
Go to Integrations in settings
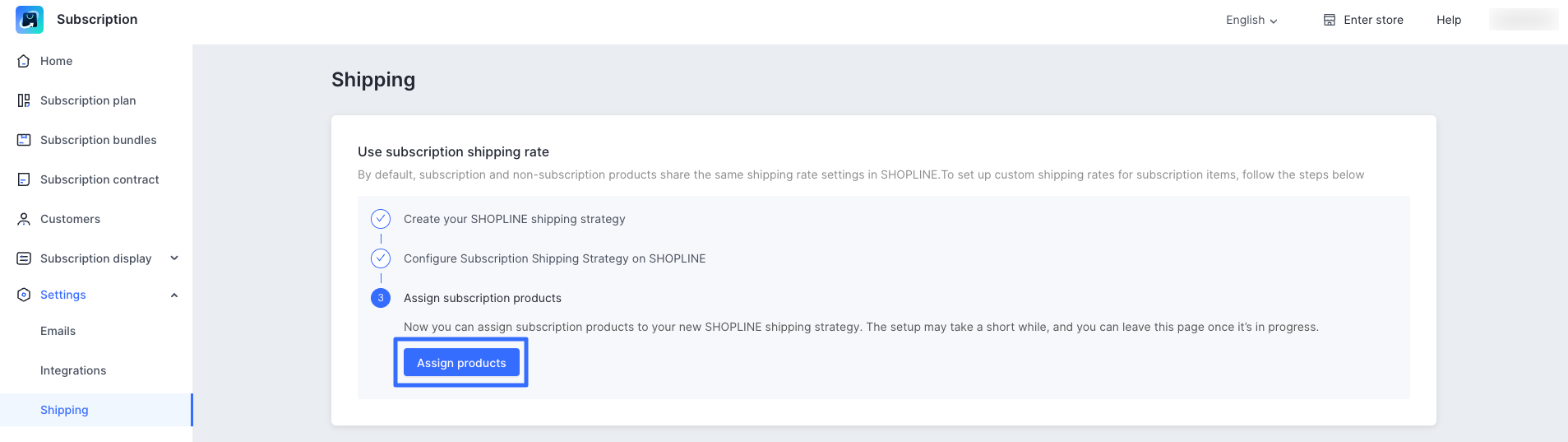[73, 370]
